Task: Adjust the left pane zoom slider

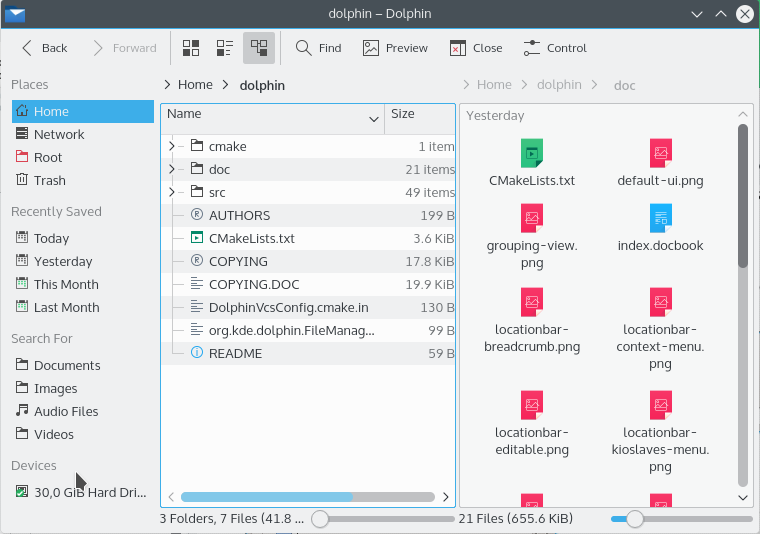Action: [x=320, y=519]
